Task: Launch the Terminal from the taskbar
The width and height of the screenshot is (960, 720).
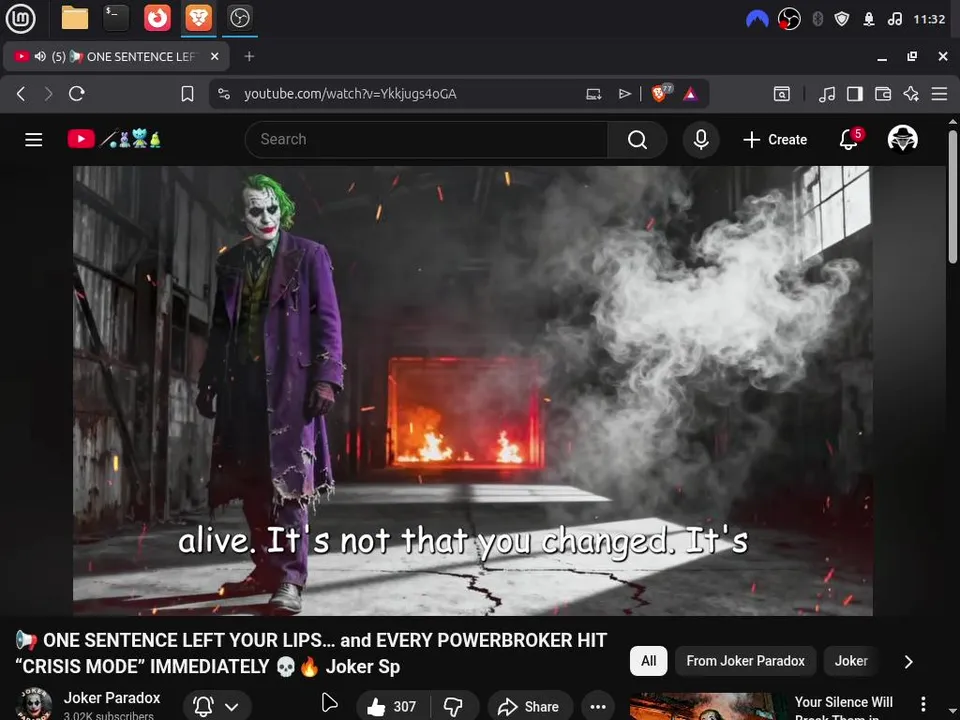Action: click(116, 18)
